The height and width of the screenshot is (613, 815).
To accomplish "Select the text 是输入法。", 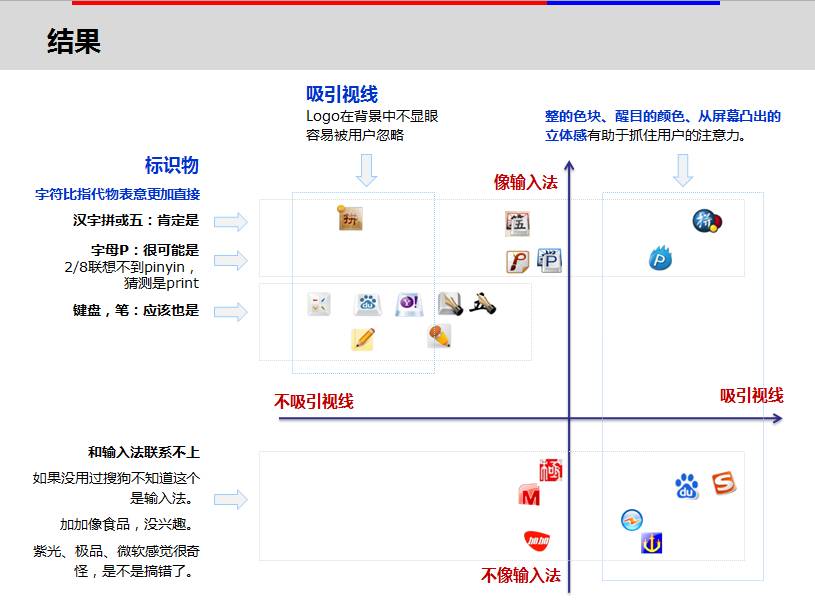I will point(162,498).
